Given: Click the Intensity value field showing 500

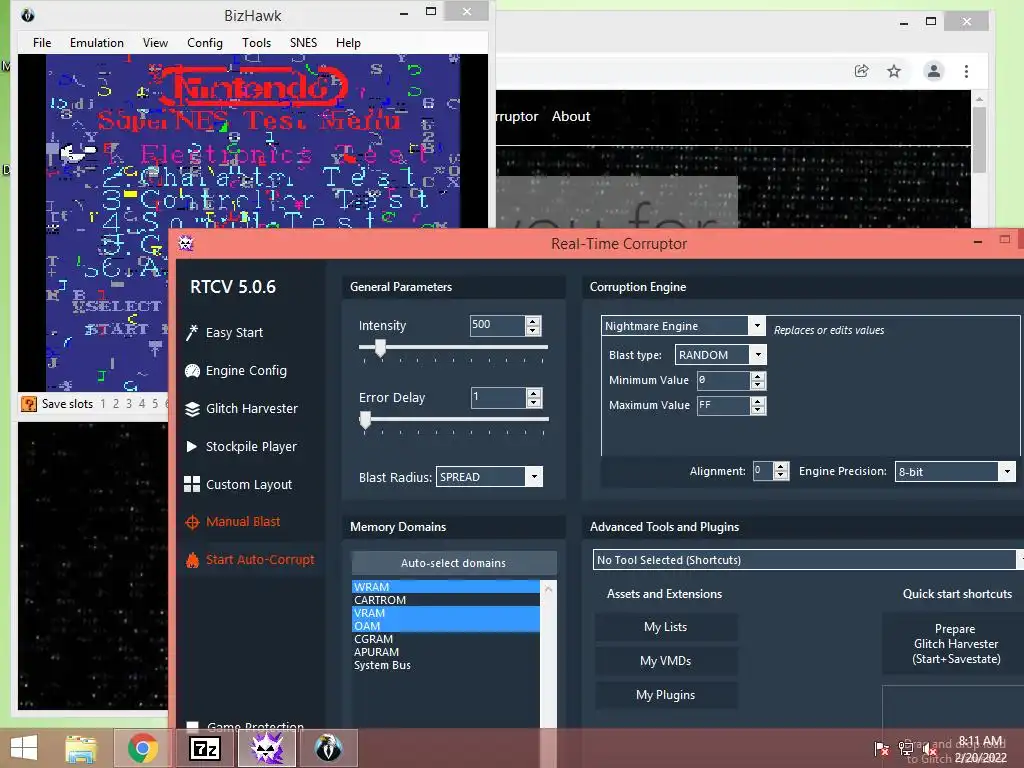Looking at the screenshot, I should coord(497,325).
